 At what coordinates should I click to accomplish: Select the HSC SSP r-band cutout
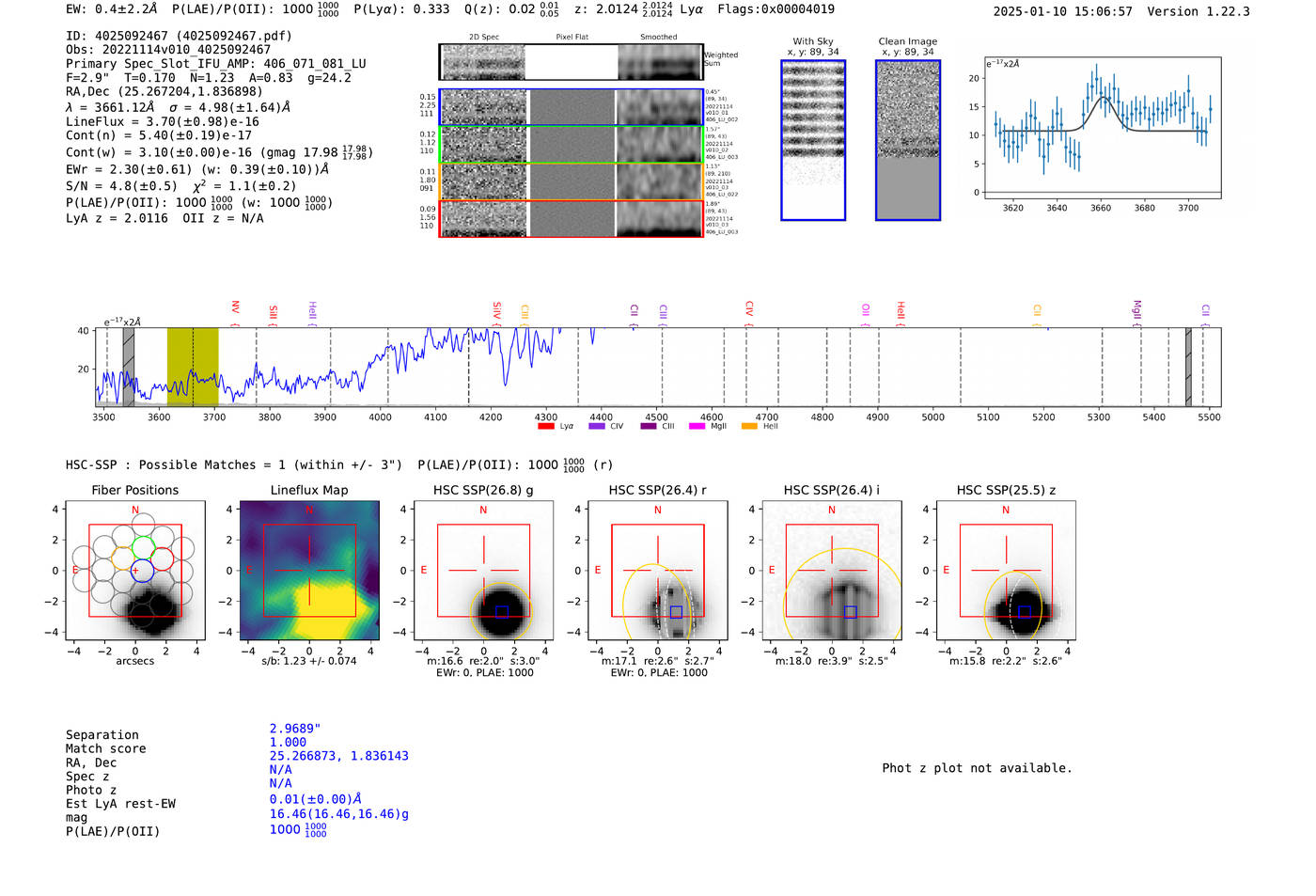[657, 571]
